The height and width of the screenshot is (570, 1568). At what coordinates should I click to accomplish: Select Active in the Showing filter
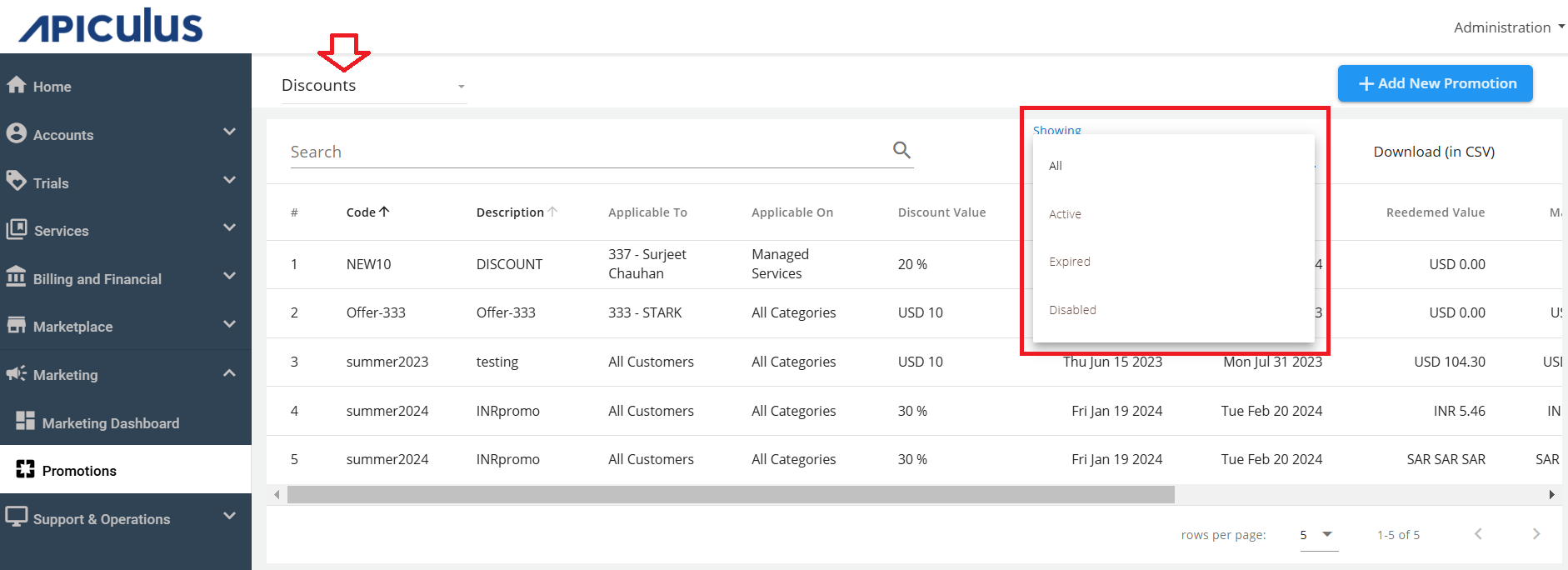click(x=1066, y=214)
